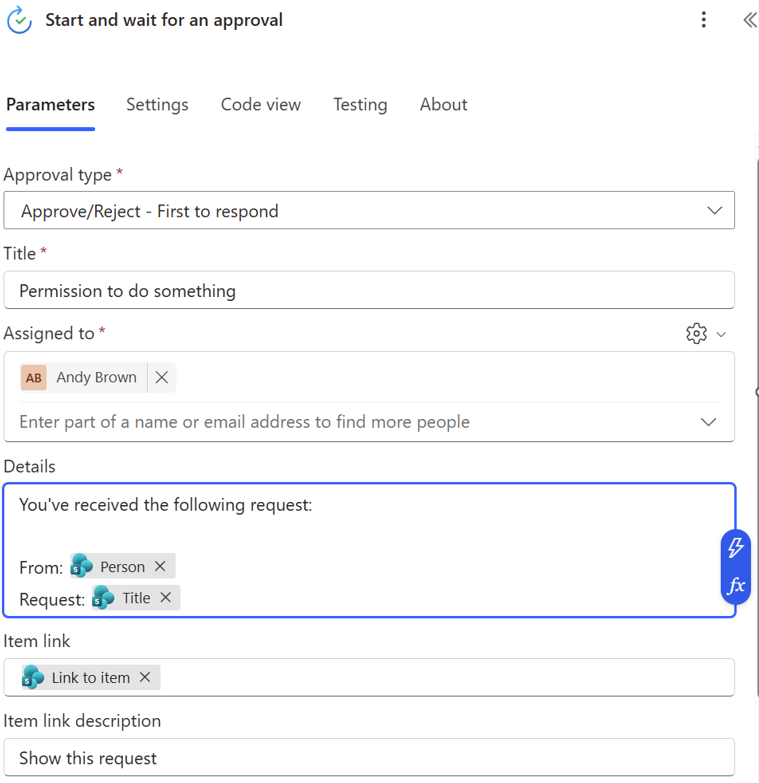
Task: Switch to the Settings tab
Action: click(157, 104)
